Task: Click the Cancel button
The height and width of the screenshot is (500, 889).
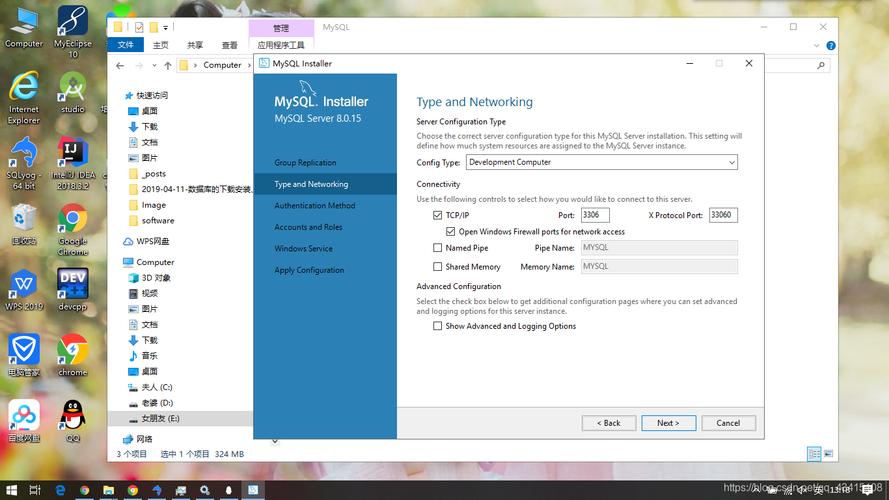Action: pyautogui.click(x=728, y=423)
